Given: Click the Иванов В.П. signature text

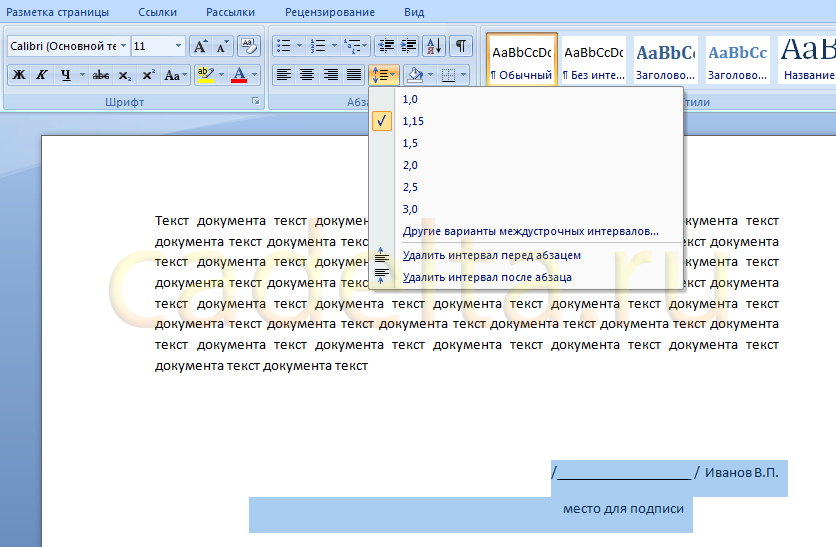Looking at the screenshot, I should click(x=741, y=473).
